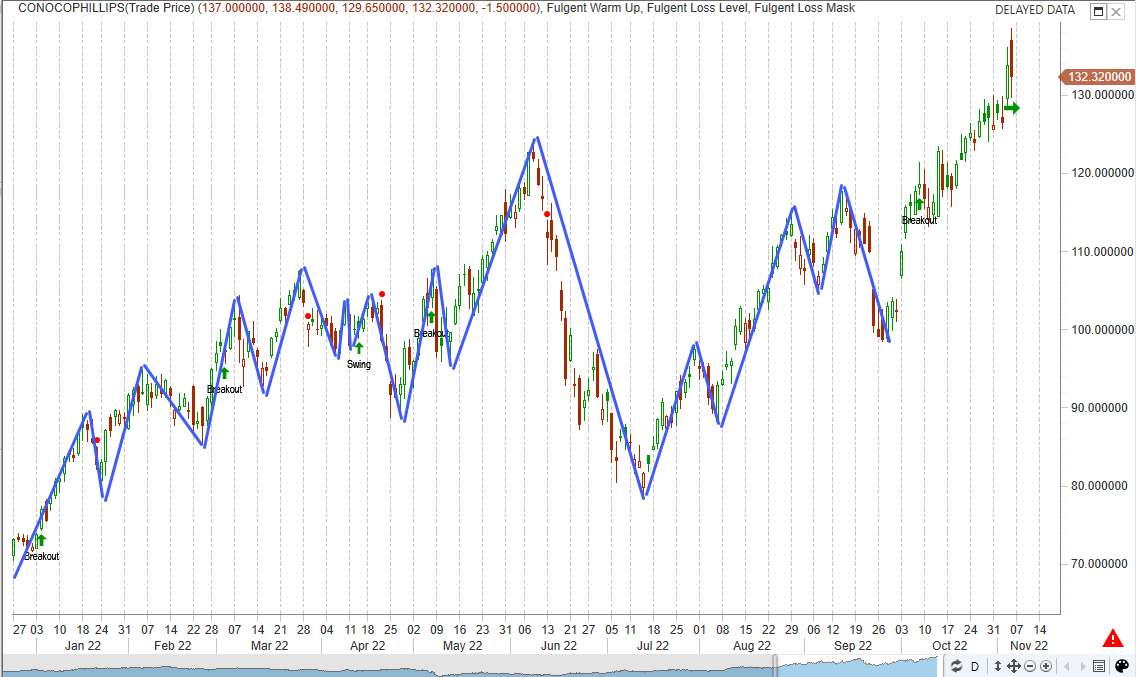The width and height of the screenshot is (1136, 677).
Task: Select the four-way pan tool icon
Action: [1013, 666]
